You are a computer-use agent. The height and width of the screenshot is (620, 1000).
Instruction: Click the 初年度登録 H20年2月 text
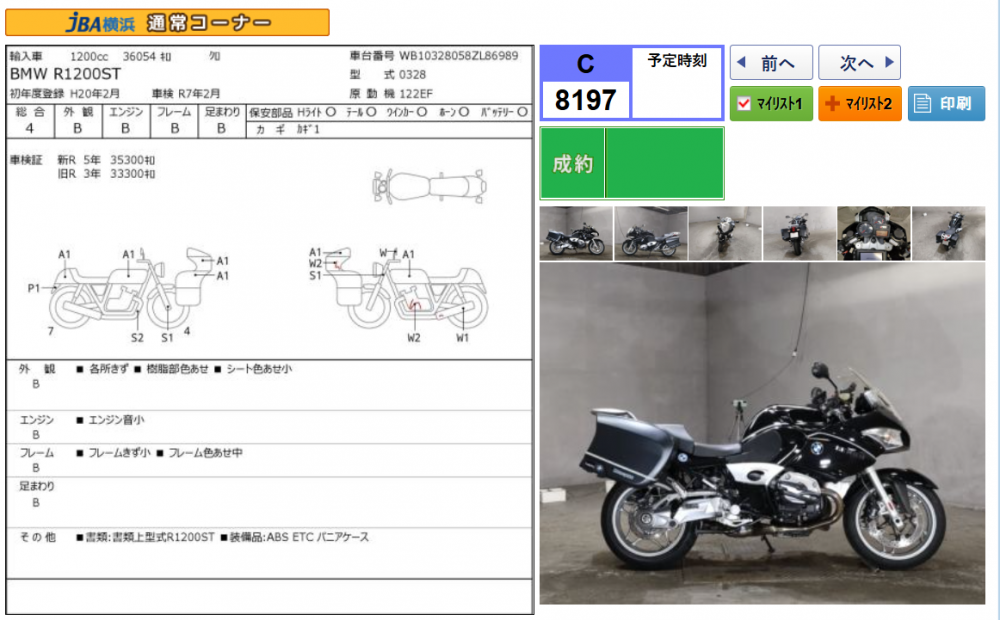pos(64,94)
